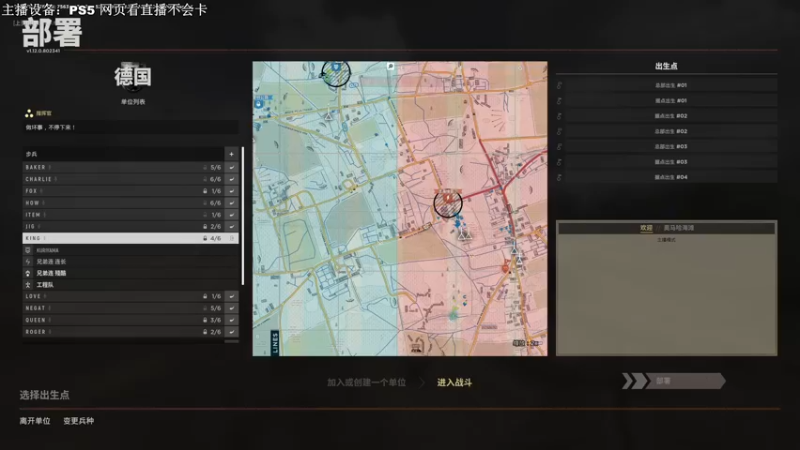800x450 pixels.
Task: Click the join icon on the CHARLIE row
Action: (x=232, y=179)
